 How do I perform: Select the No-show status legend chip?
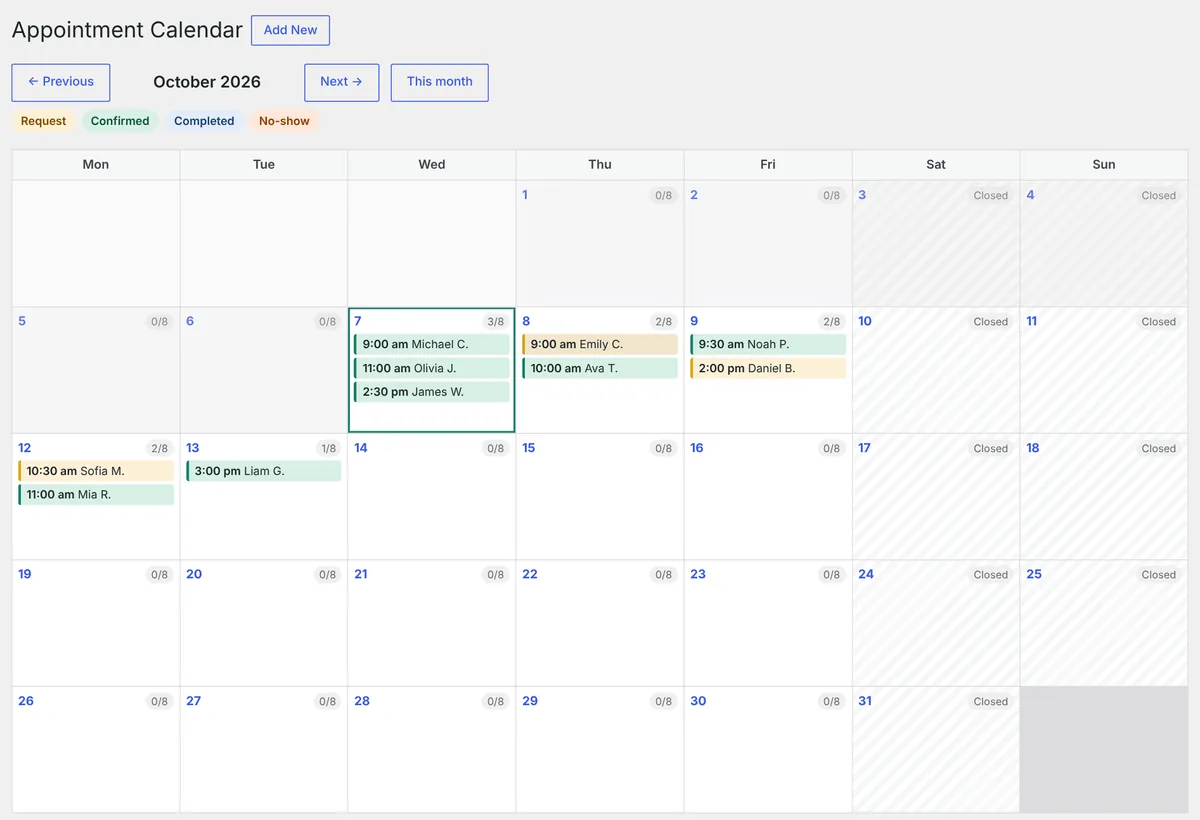tap(284, 121)
